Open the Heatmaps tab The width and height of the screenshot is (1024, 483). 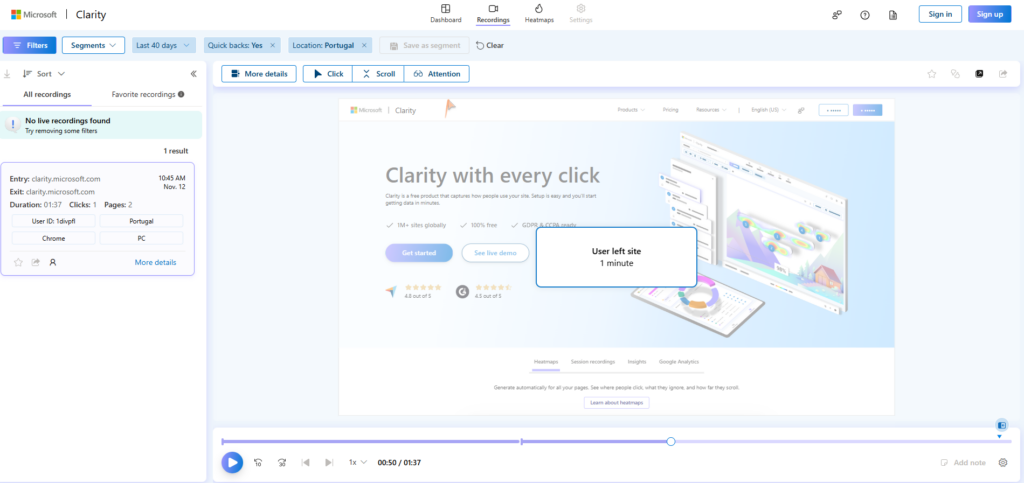[539, 14]
